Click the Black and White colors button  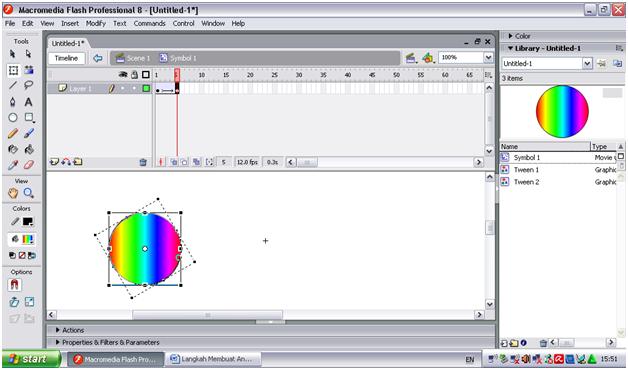12,255
